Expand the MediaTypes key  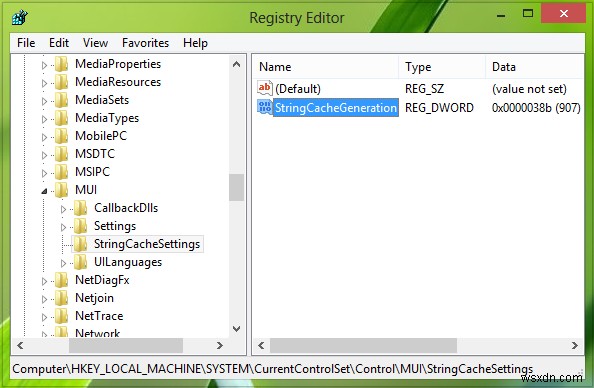pyautogui.click(x=44, y=119)
